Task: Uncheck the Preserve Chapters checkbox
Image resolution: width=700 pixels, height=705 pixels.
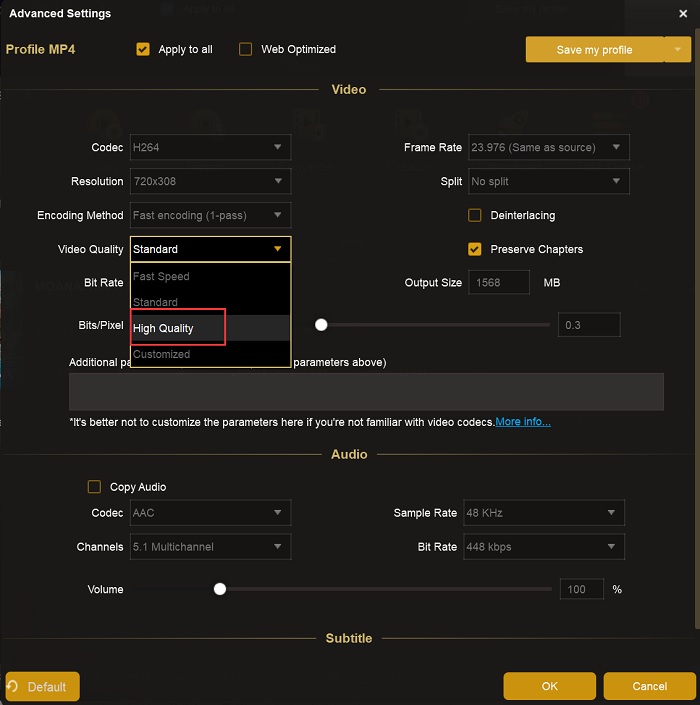Action: (475, 249)
